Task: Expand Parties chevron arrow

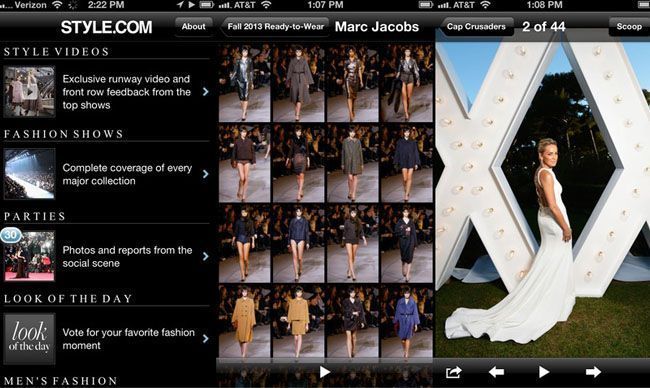Action: coord(206,256)
